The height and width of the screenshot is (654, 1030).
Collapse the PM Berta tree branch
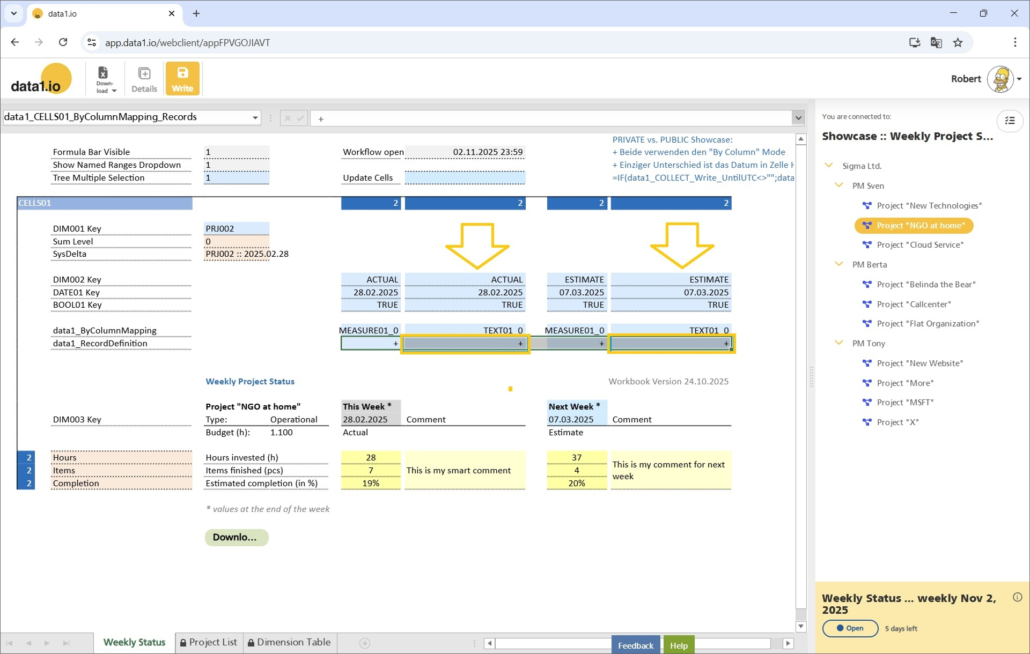click(x=839, y=265)
